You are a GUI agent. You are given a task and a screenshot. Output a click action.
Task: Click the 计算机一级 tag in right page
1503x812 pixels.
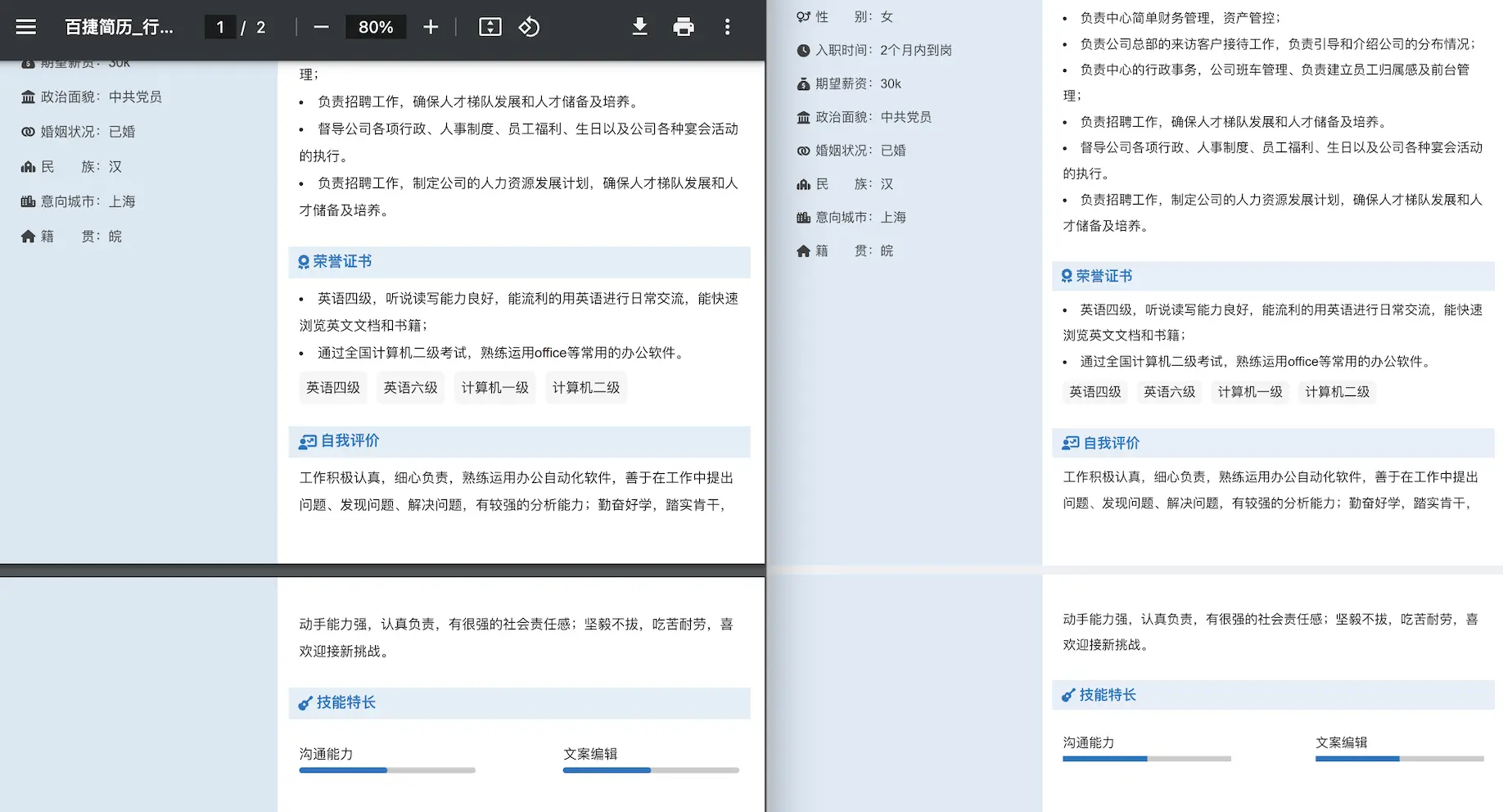(1250, 392)
